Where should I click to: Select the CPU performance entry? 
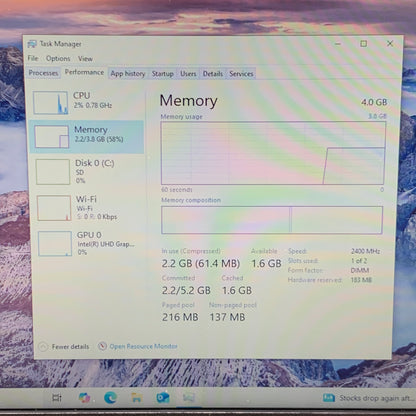[87, 103]
